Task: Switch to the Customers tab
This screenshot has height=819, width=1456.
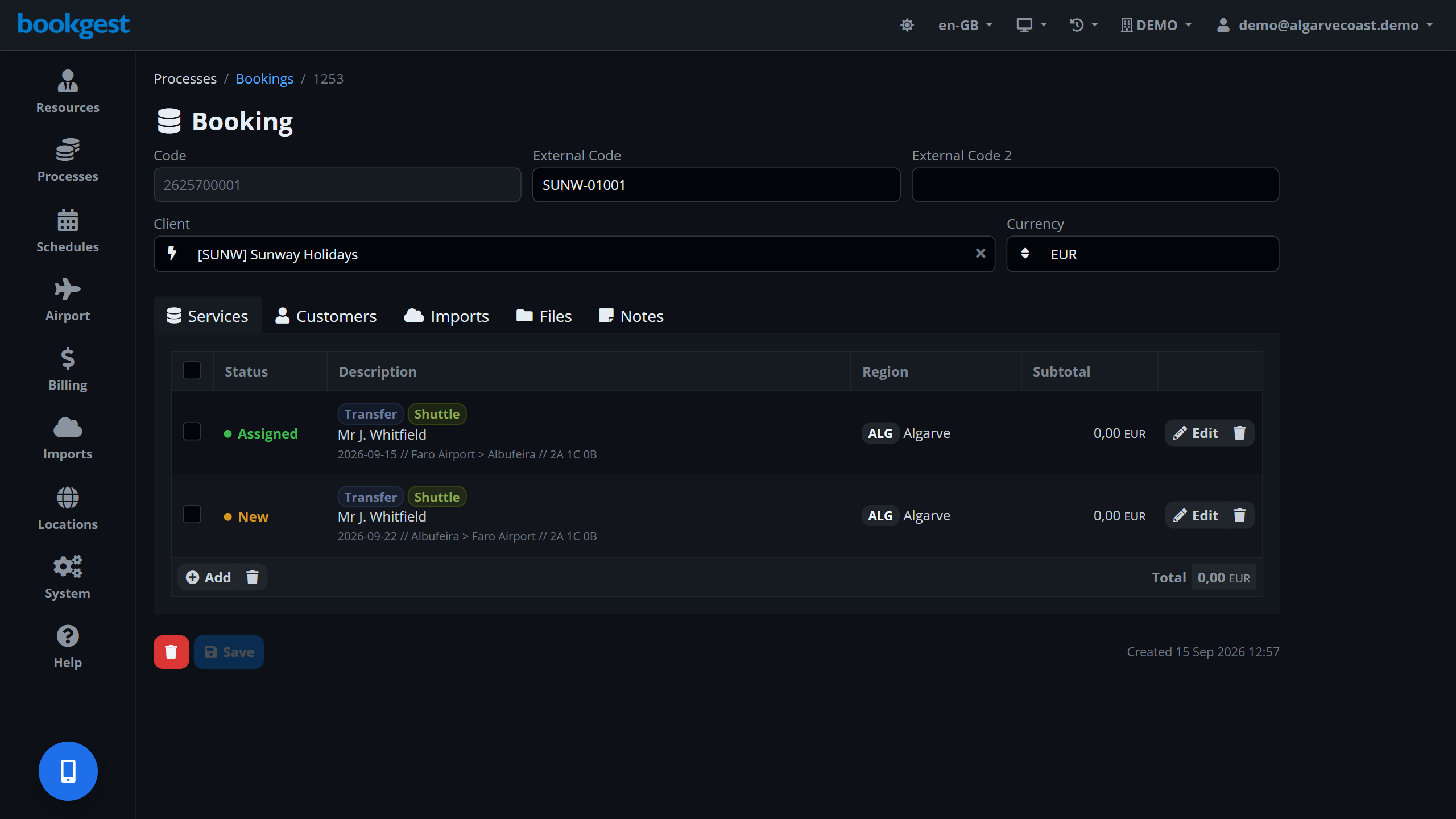Action: click(x=326, y=316)
